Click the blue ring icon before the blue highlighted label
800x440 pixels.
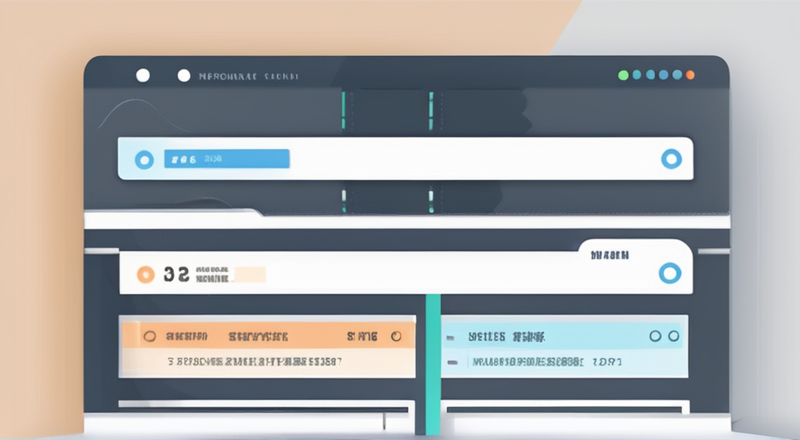pos(144,160)
